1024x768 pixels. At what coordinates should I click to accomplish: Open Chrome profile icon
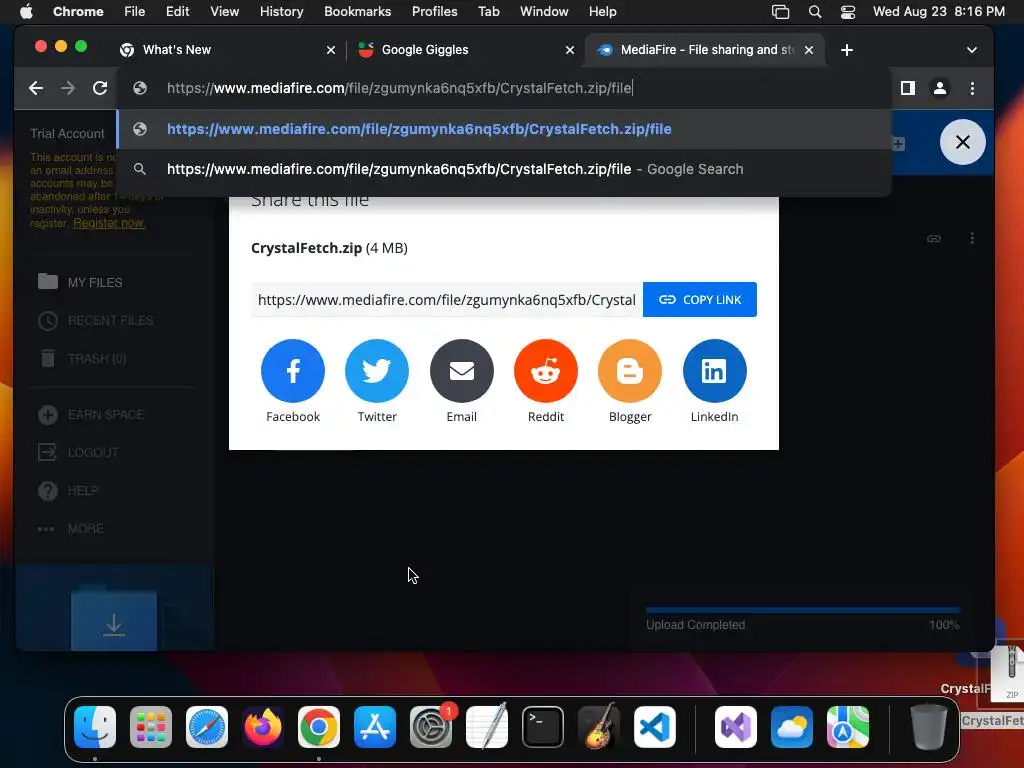(x=940, y=88)
